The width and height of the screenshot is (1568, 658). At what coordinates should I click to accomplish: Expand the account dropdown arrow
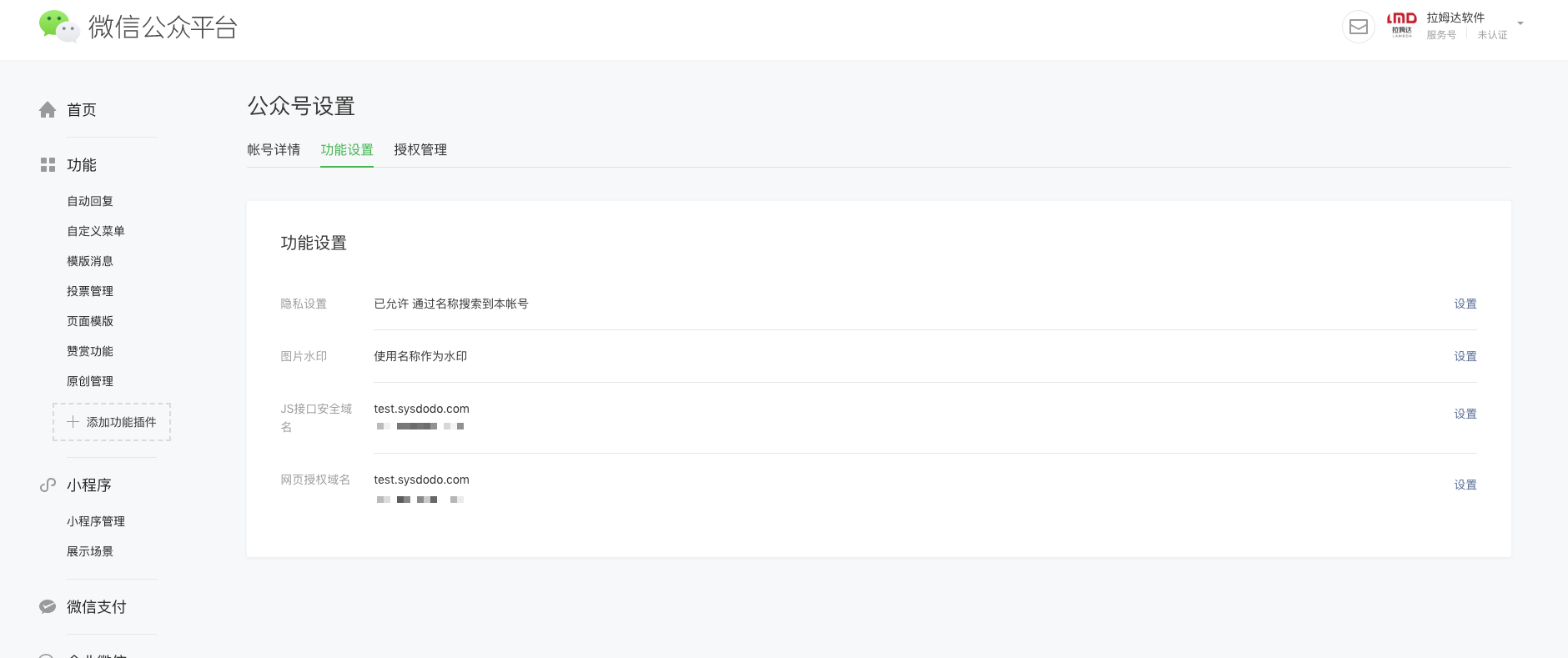pyautogui.click(x=1520, y=23)
